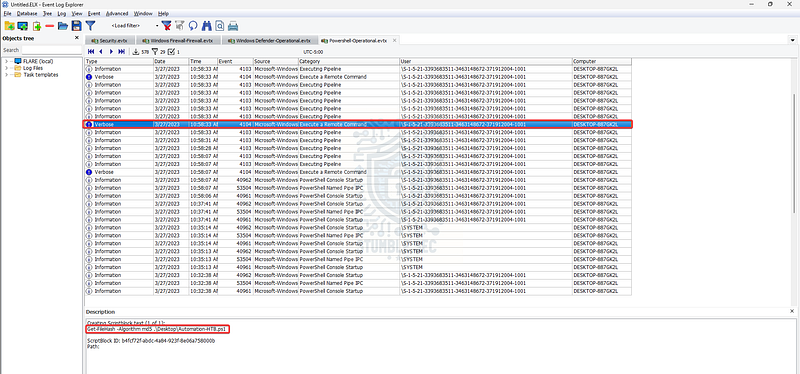Expand the Task templates tree node
Image resolution: width=800 pixels, height=374 pixels.
click(6, 74)
